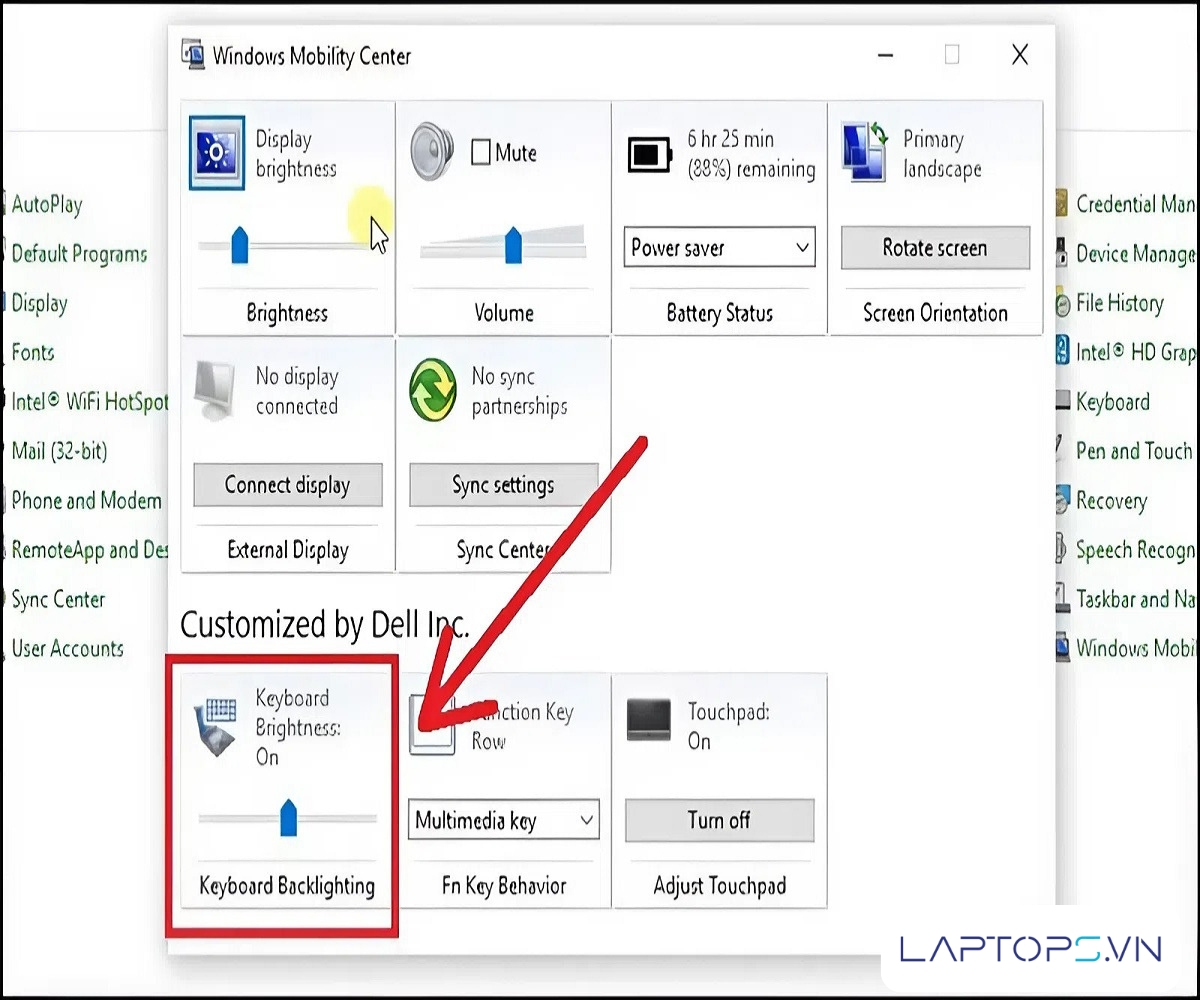Click the battery status icon

651,154
